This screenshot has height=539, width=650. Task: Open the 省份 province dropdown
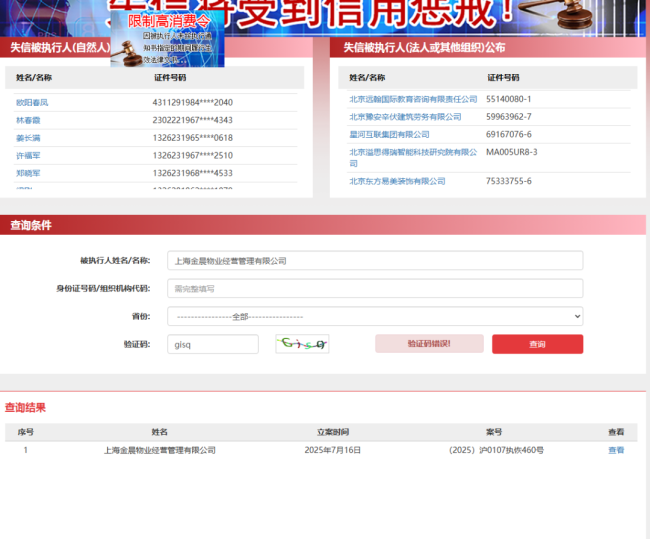click(374, 316)
